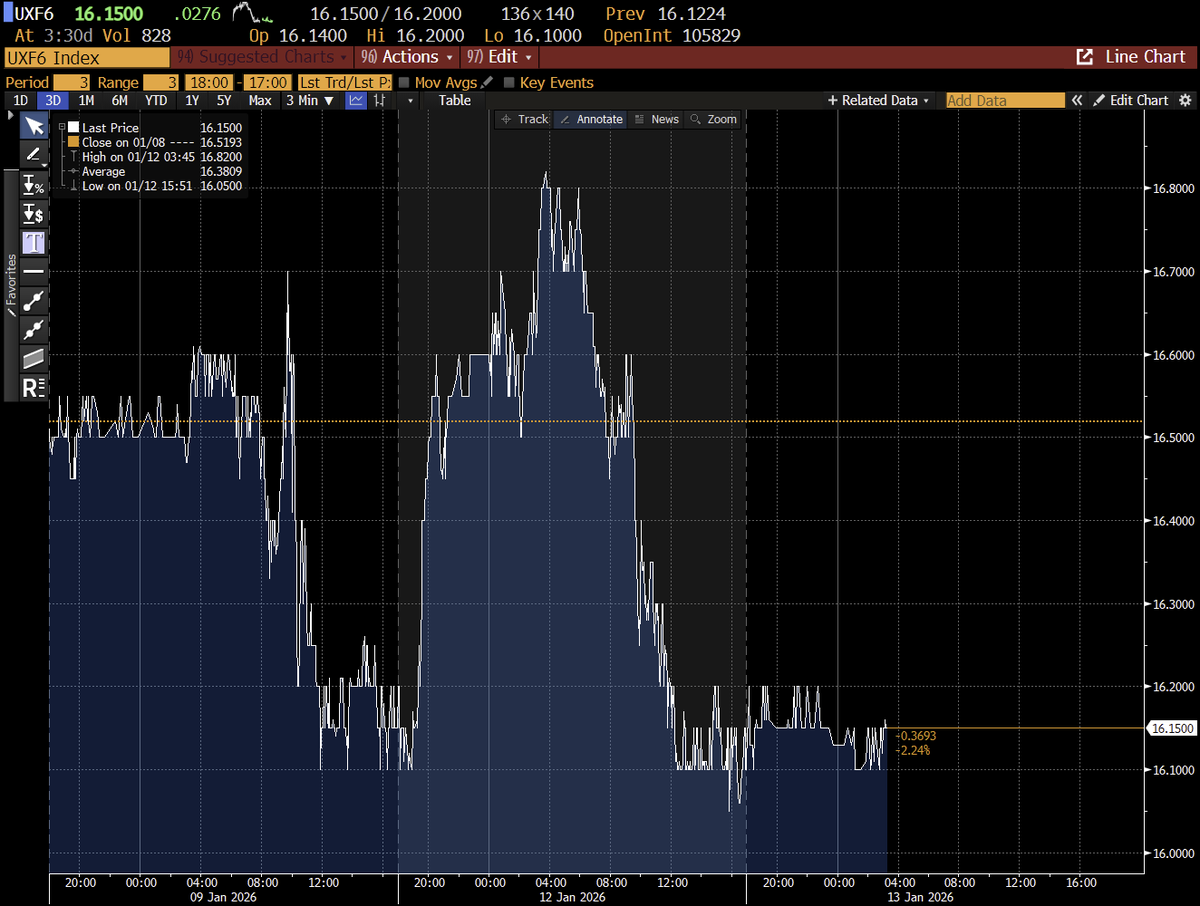Image resolution: width=1200 pixels, height=906 pixels.
Task: Select the multi-segment trendline tool
Action: [33, 329]
